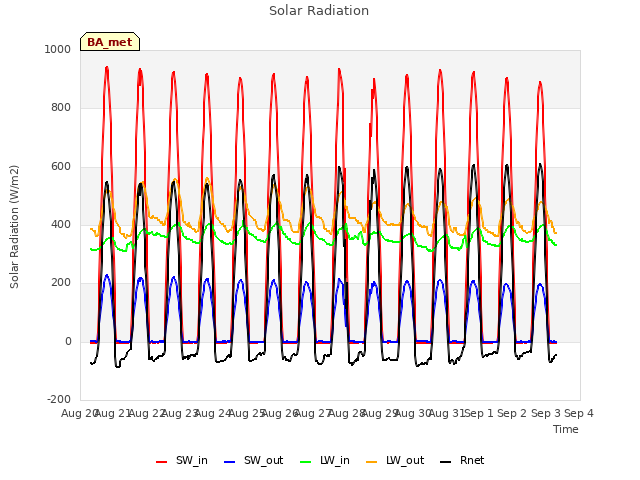The width and height of the screenshot is (640, 480).
Task: Toggle the SW_out legend entry
Action: [253, 461]
